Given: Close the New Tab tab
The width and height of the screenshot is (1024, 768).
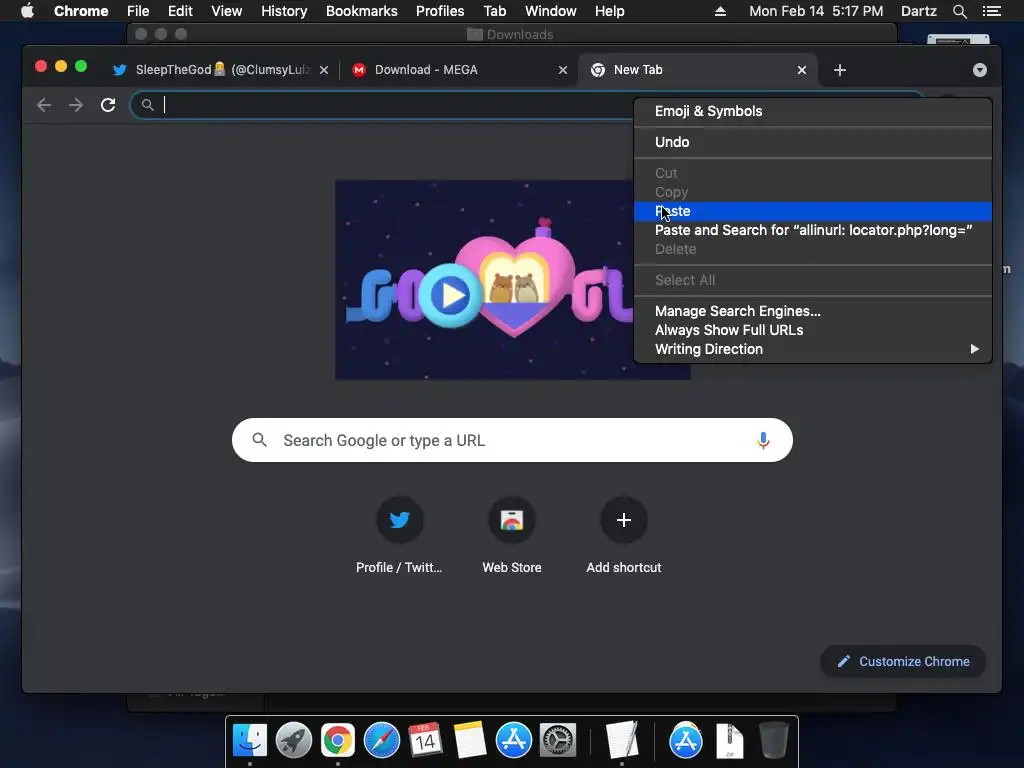Looking at the screenshot, I should coord(802,70).
